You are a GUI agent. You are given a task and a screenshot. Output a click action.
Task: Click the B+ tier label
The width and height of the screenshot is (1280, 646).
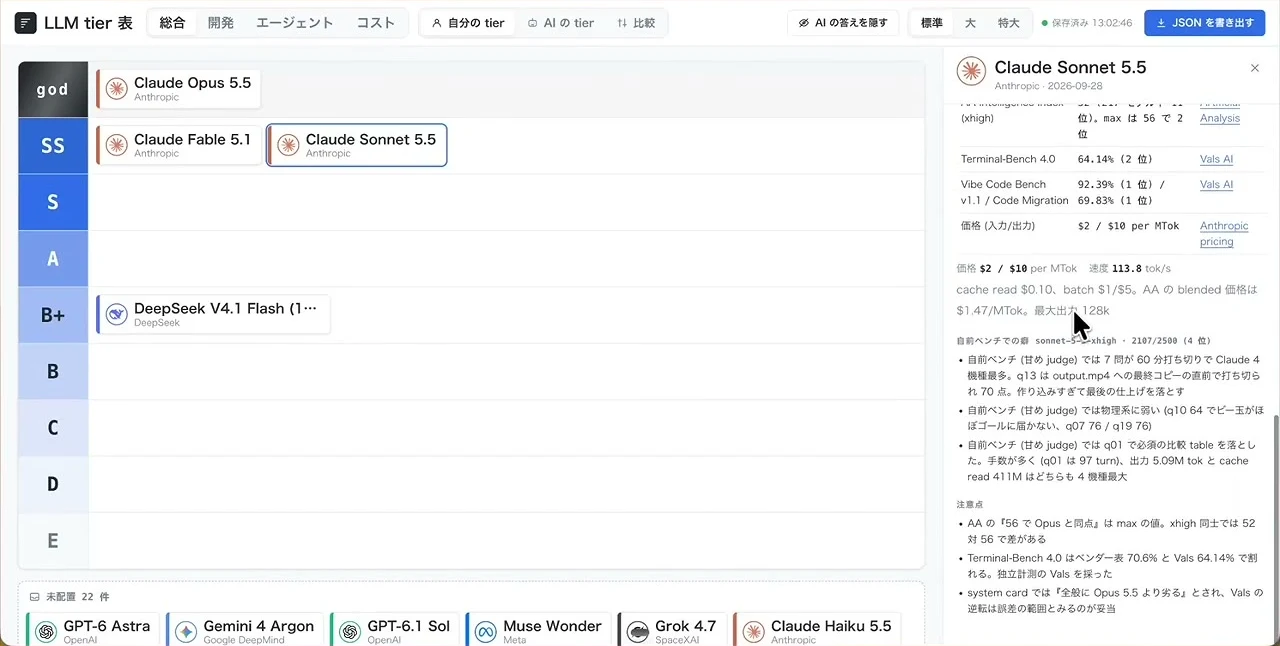53,315
